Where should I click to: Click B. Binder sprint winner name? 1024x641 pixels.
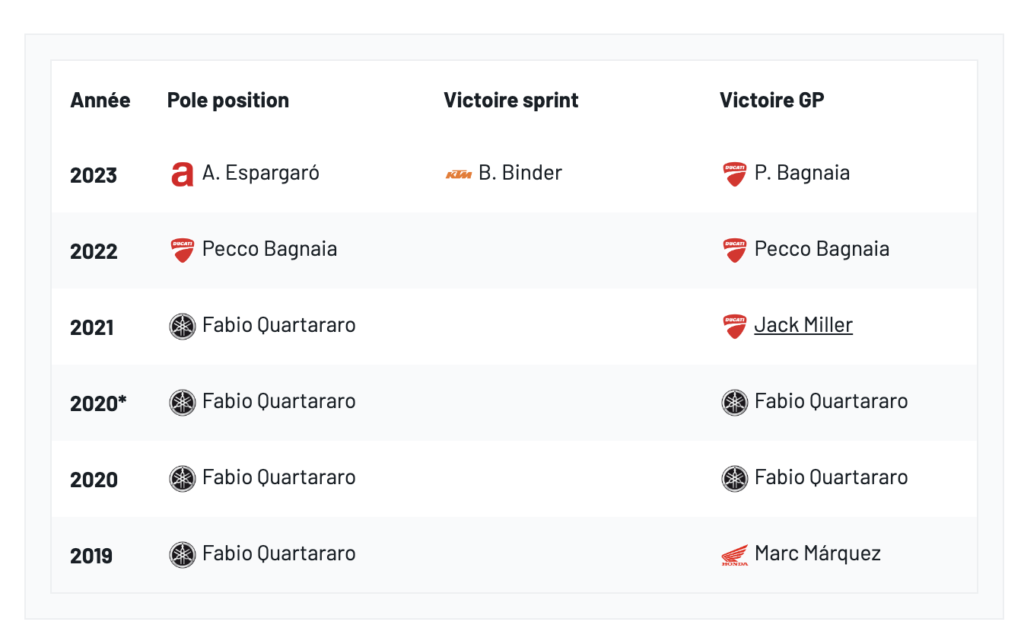click(520, 173)
